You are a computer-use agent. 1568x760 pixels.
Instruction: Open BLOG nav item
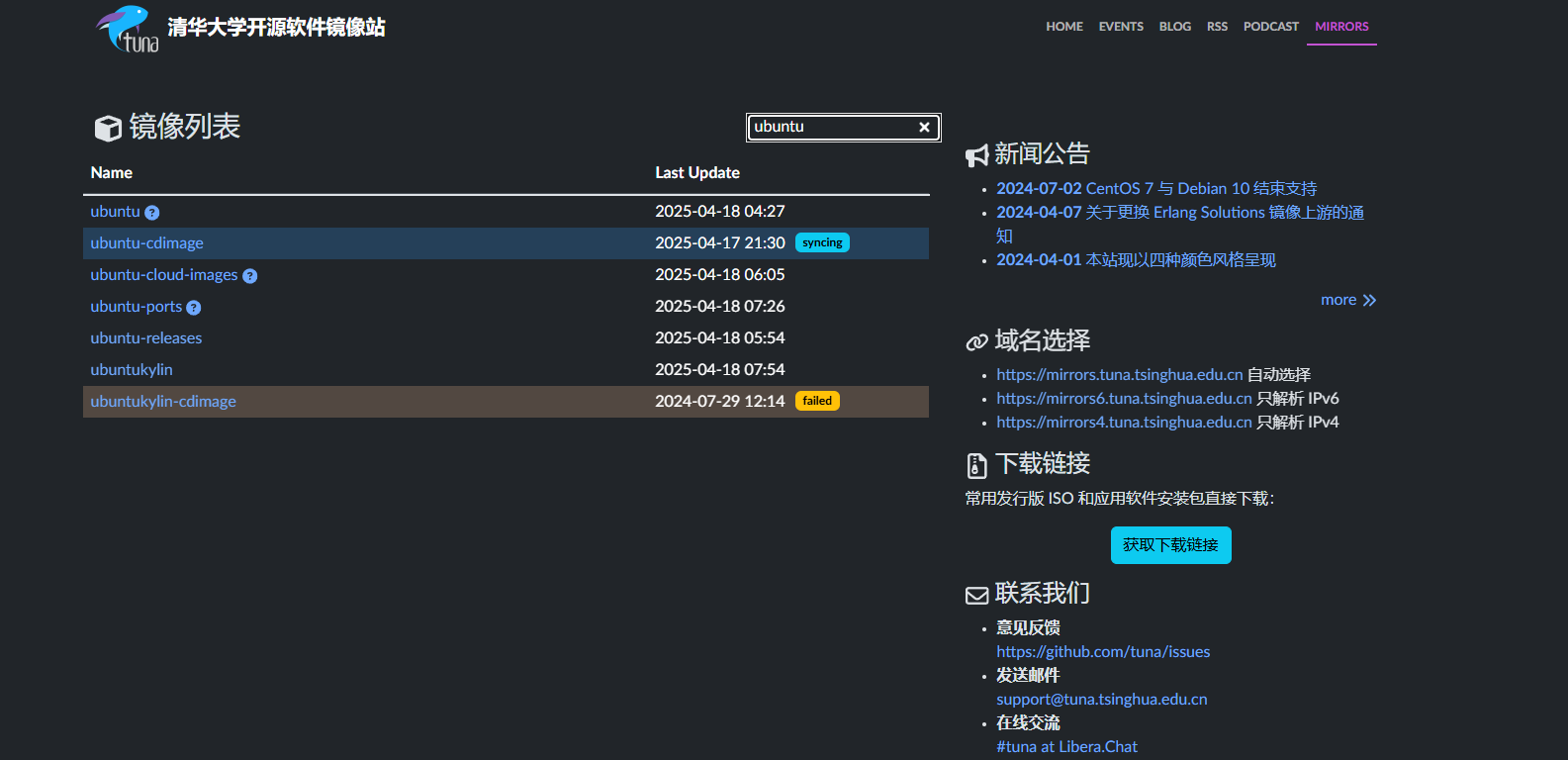(x=1175, y=27)
